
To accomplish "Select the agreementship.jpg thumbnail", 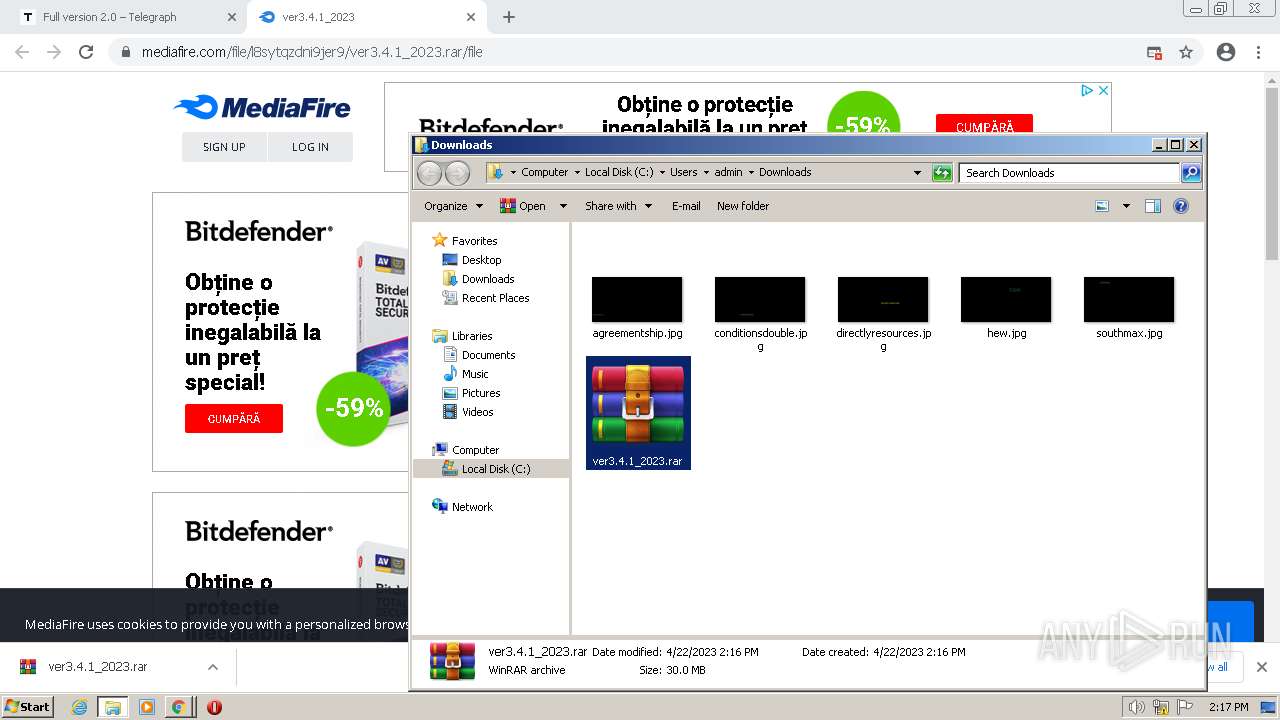I will click(637, 299).
